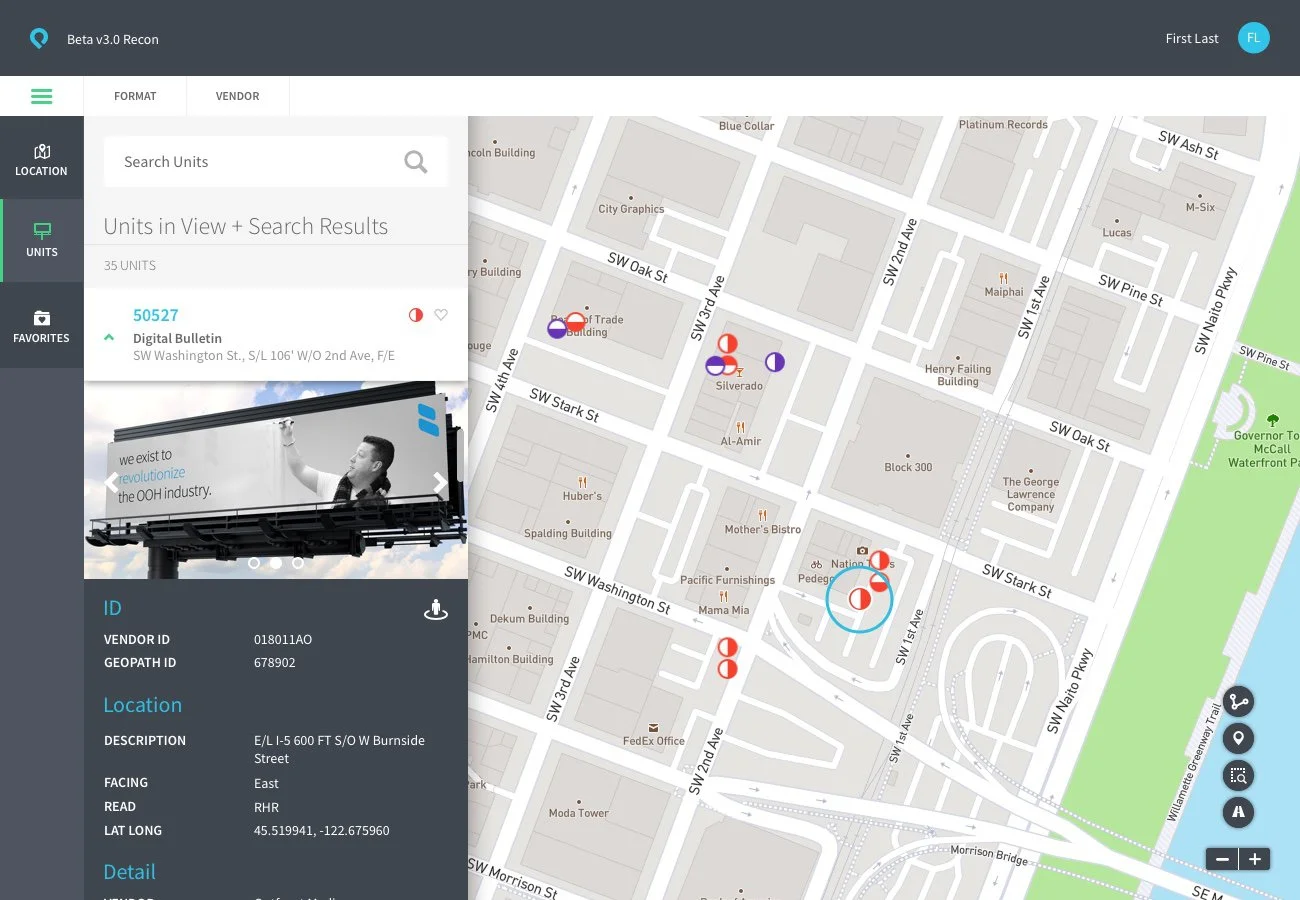This screenshot has width=1300, height=900.
Task: Select second carousel dot
Action: pos(276,563)
